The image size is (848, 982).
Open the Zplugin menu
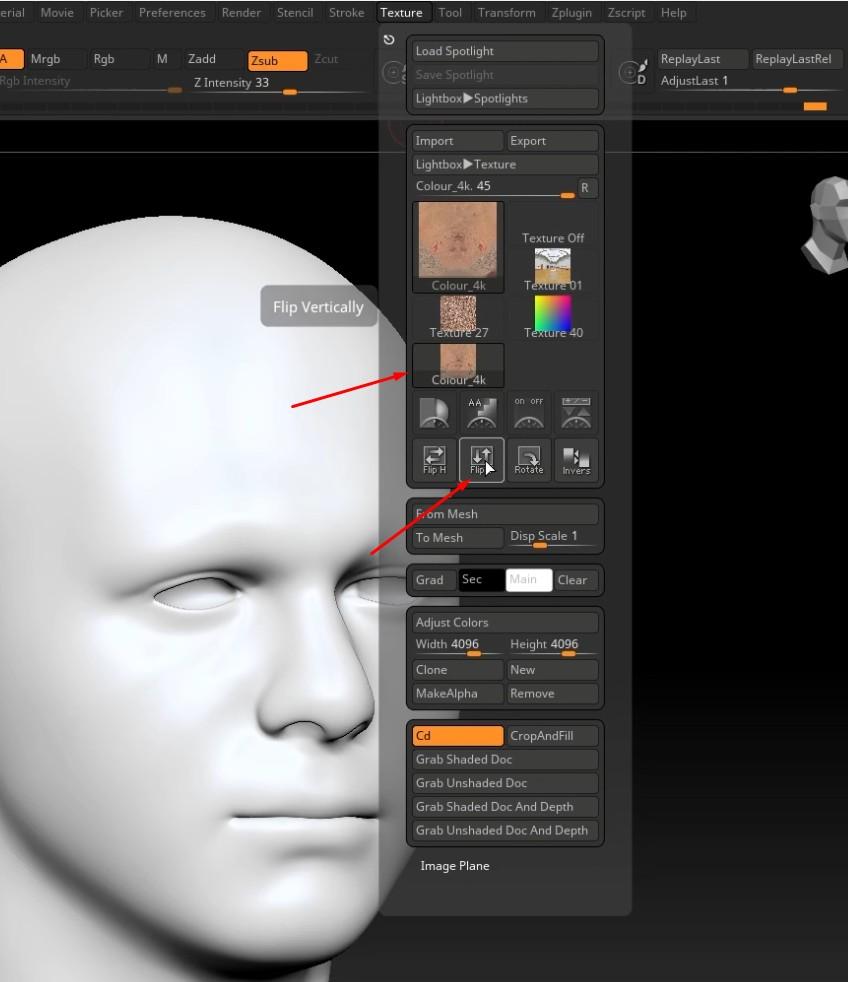click(571, 13)
